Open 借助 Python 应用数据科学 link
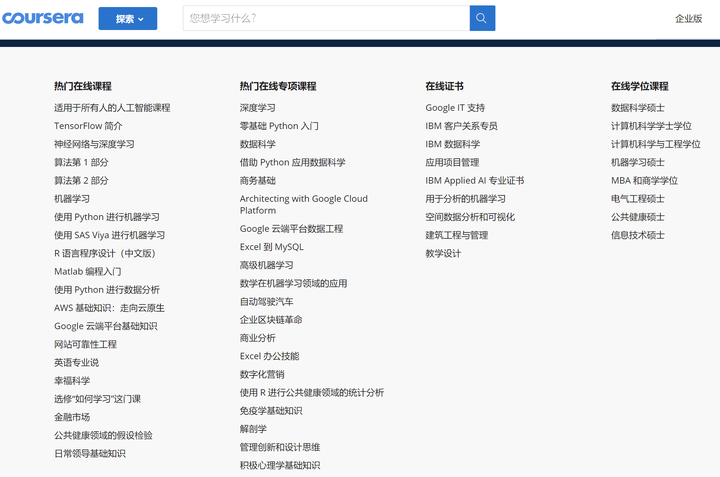Screen dimensions: 720x477 292,163
